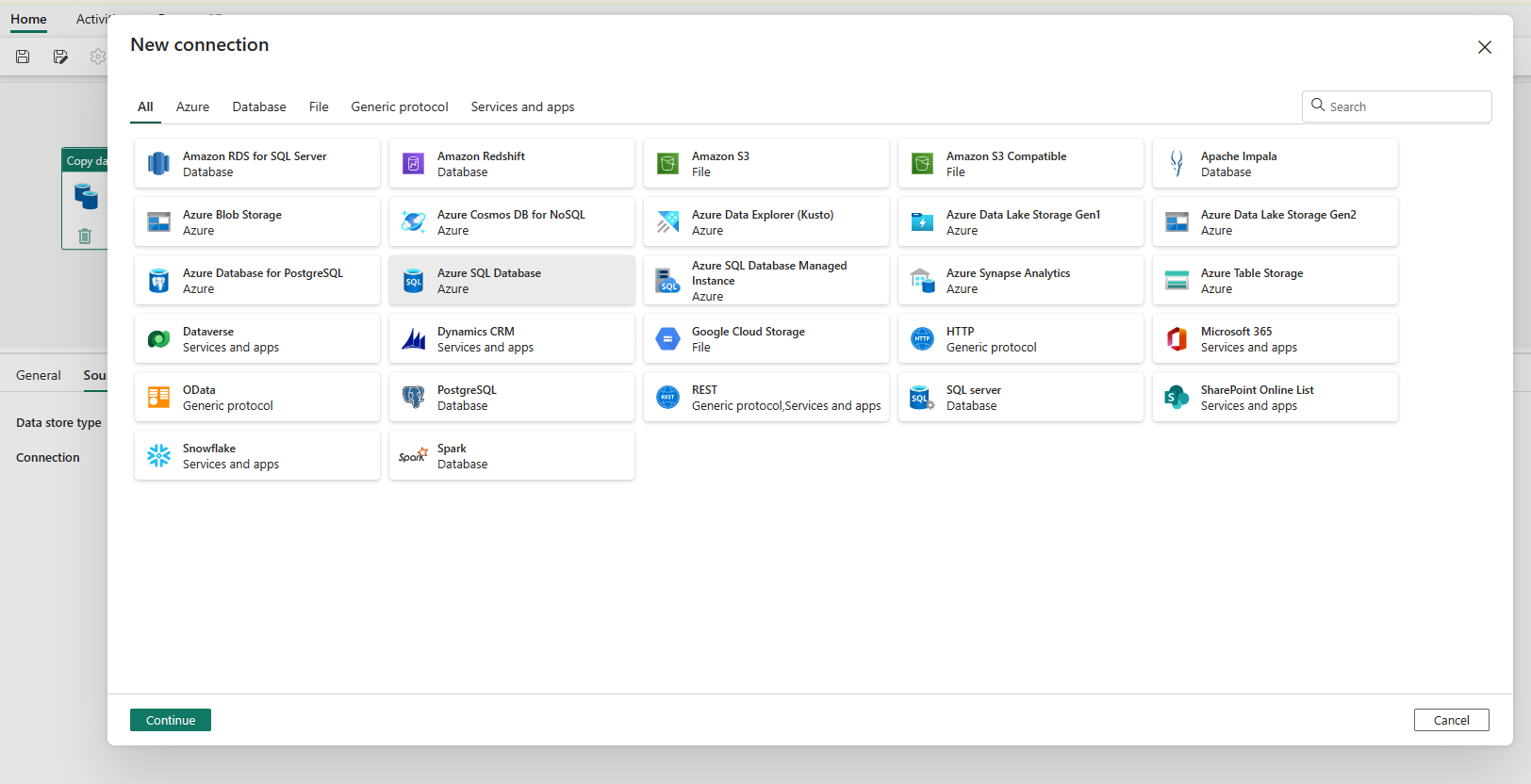Viewport: 1531px width, 784px height.
Task: Select the Microsoft 365 icon
Action: pyautogui.click(x=1177, y=339)
